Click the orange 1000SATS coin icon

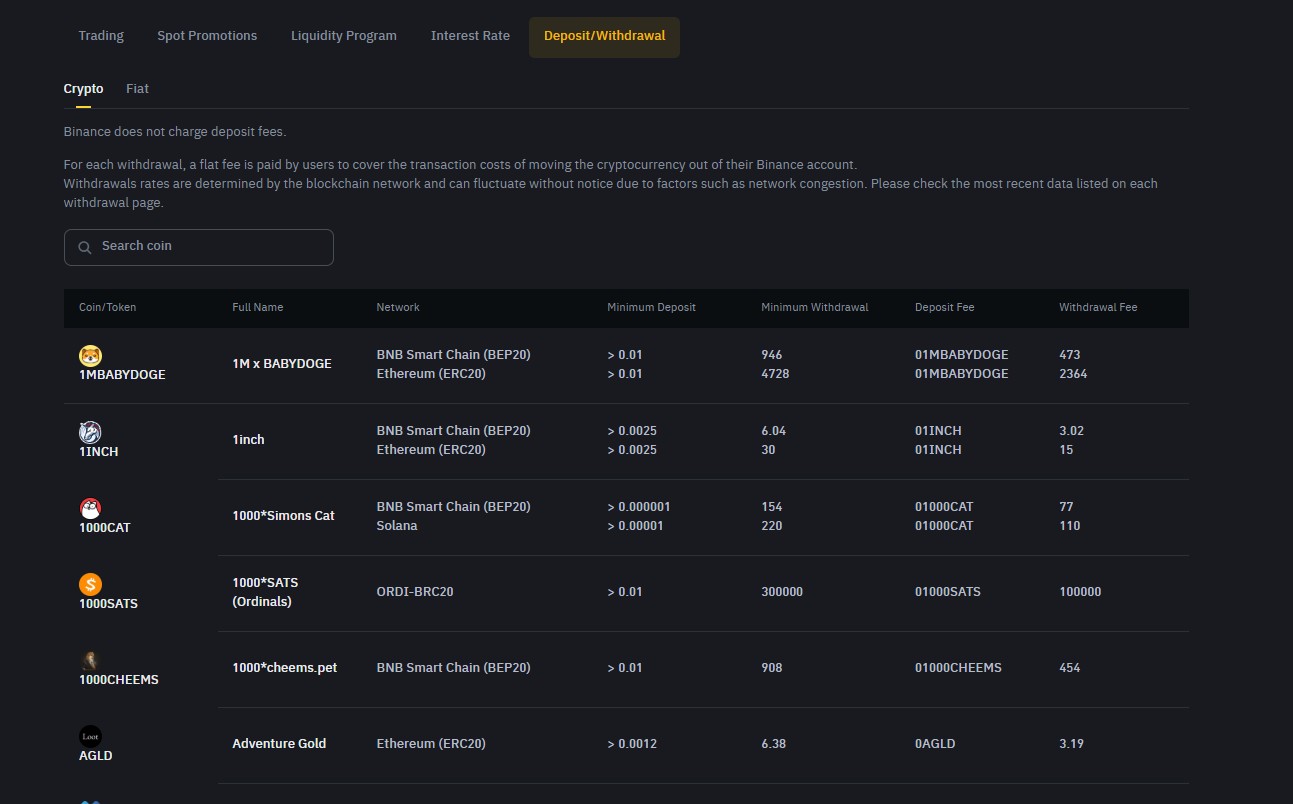tap(90, 584)
